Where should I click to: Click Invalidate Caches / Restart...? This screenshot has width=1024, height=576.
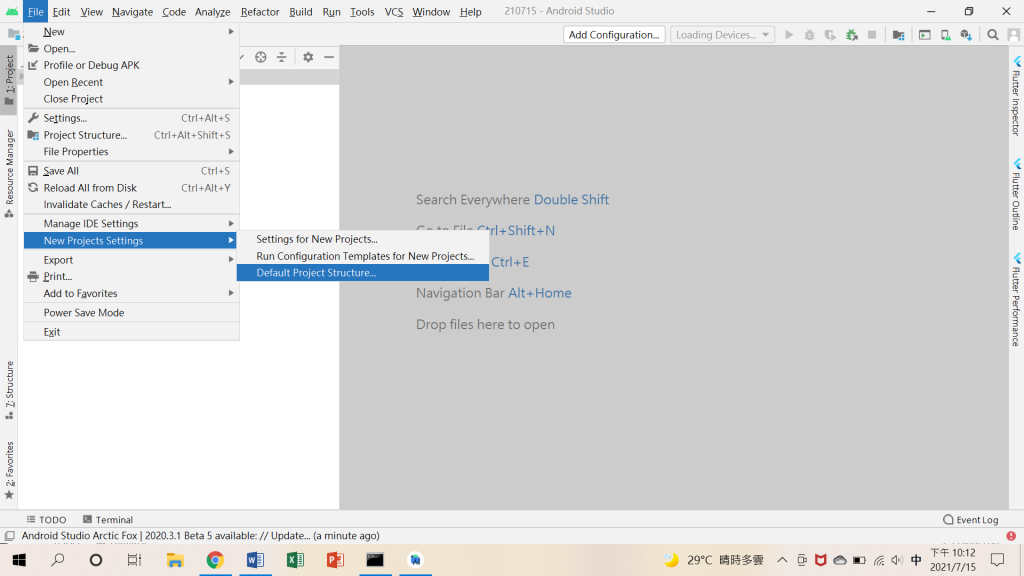[x=131, y=204]
